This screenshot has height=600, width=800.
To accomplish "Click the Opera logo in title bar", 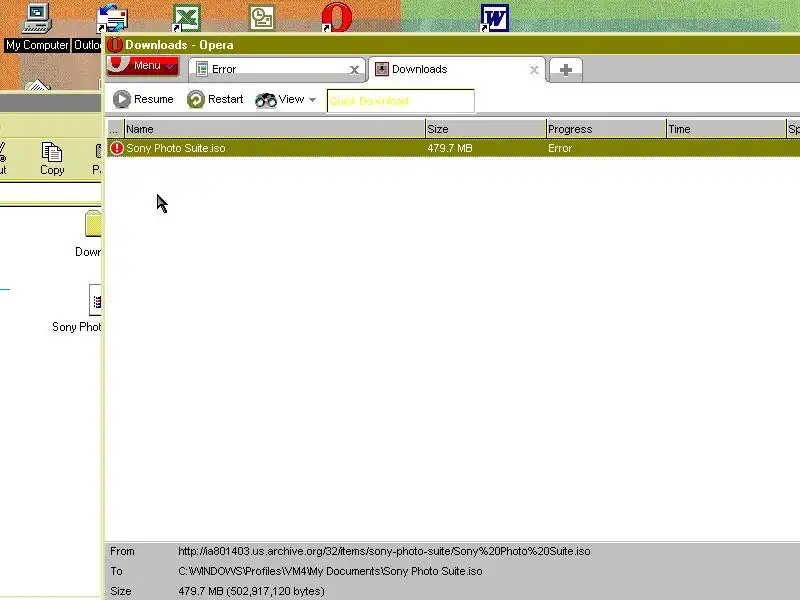I will (115, 45).
